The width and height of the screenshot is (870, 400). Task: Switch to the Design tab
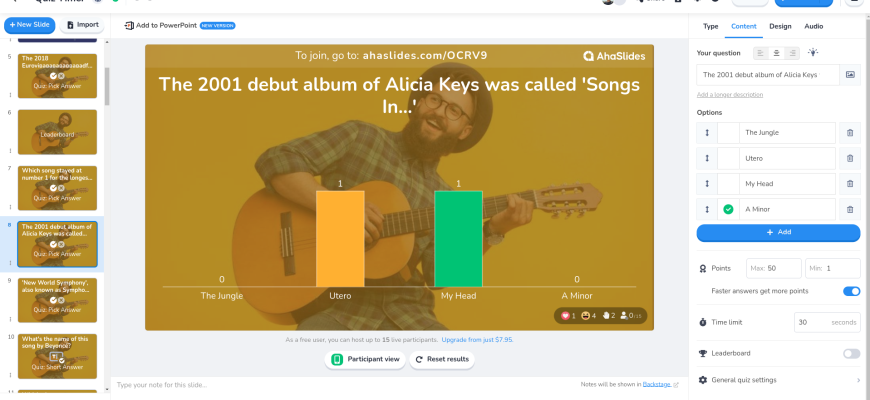click(x=780, y=26)
